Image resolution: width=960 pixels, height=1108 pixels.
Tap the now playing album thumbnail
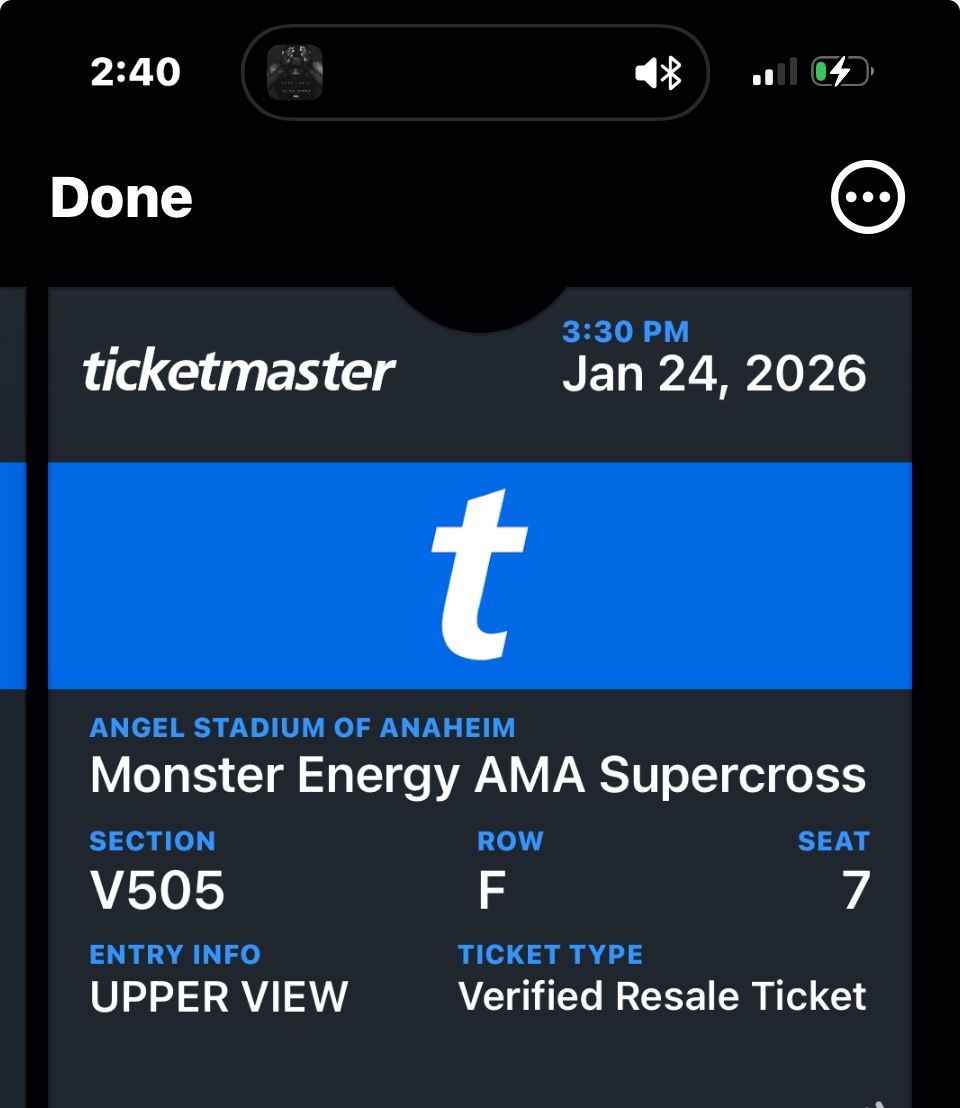pos(294,72)
